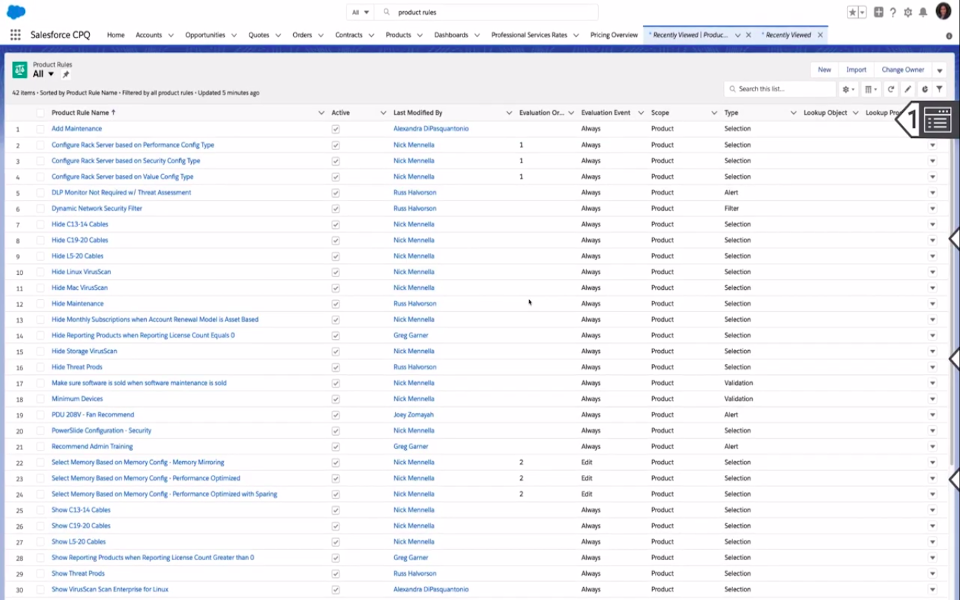Toggle Active checkbox for PDU 208V - Fan Recommend

pyautogui.click(x=336, y=415)
